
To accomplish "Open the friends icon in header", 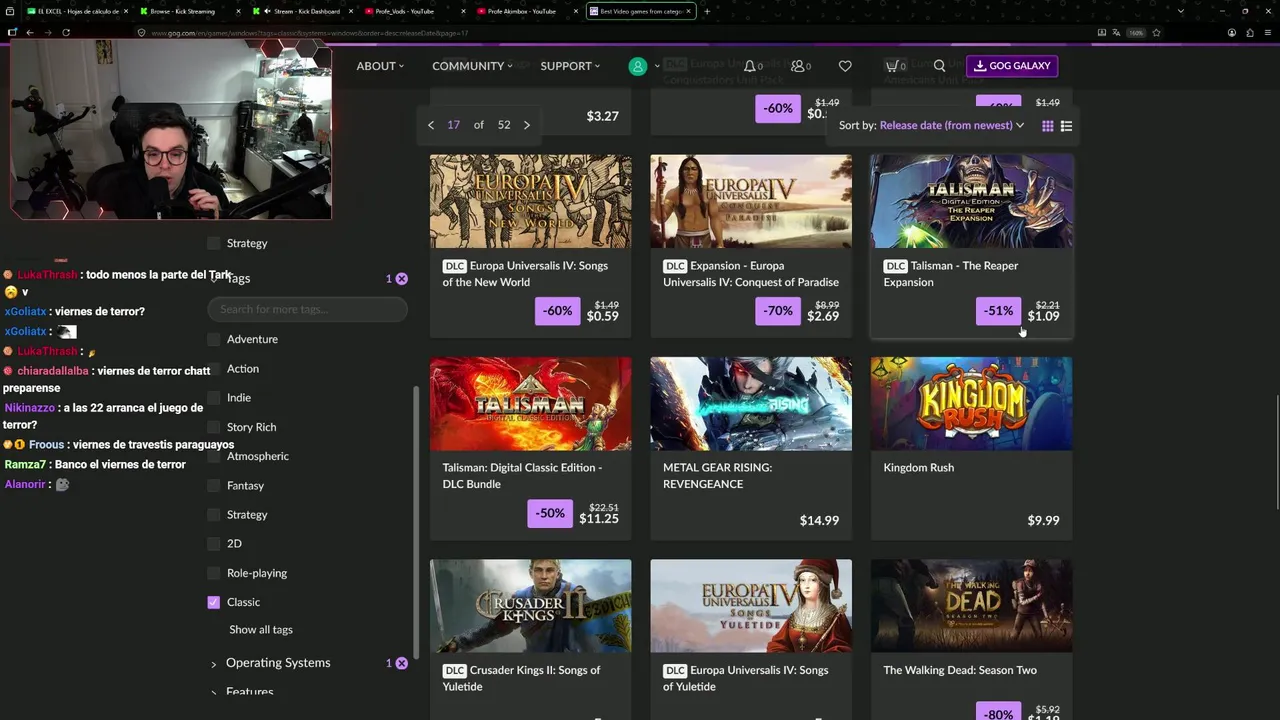I will pyautogui.click(x=798, y=66).
